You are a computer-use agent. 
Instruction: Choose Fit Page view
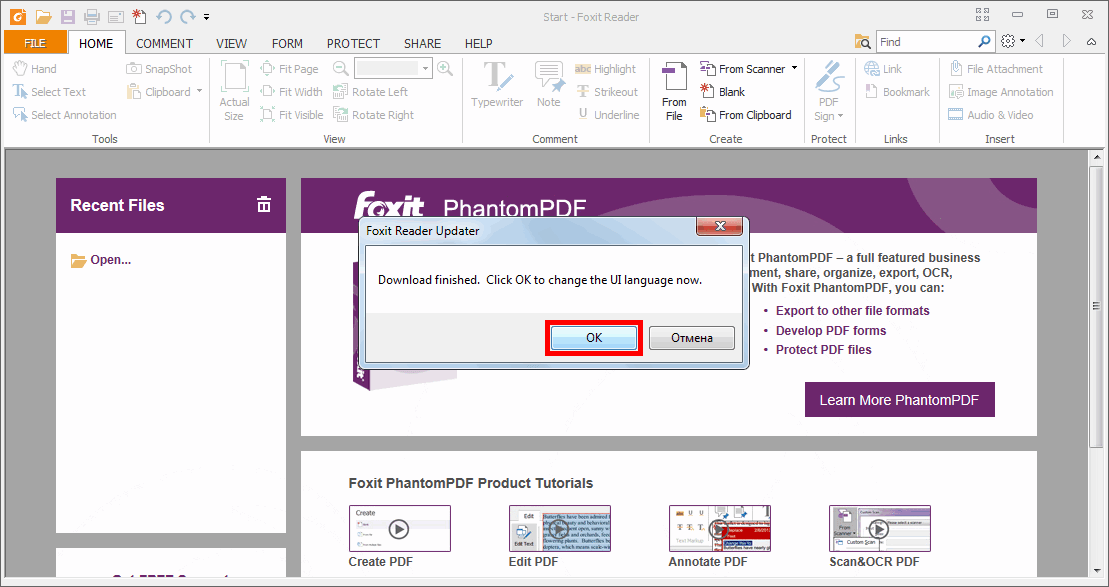(289, 69)
